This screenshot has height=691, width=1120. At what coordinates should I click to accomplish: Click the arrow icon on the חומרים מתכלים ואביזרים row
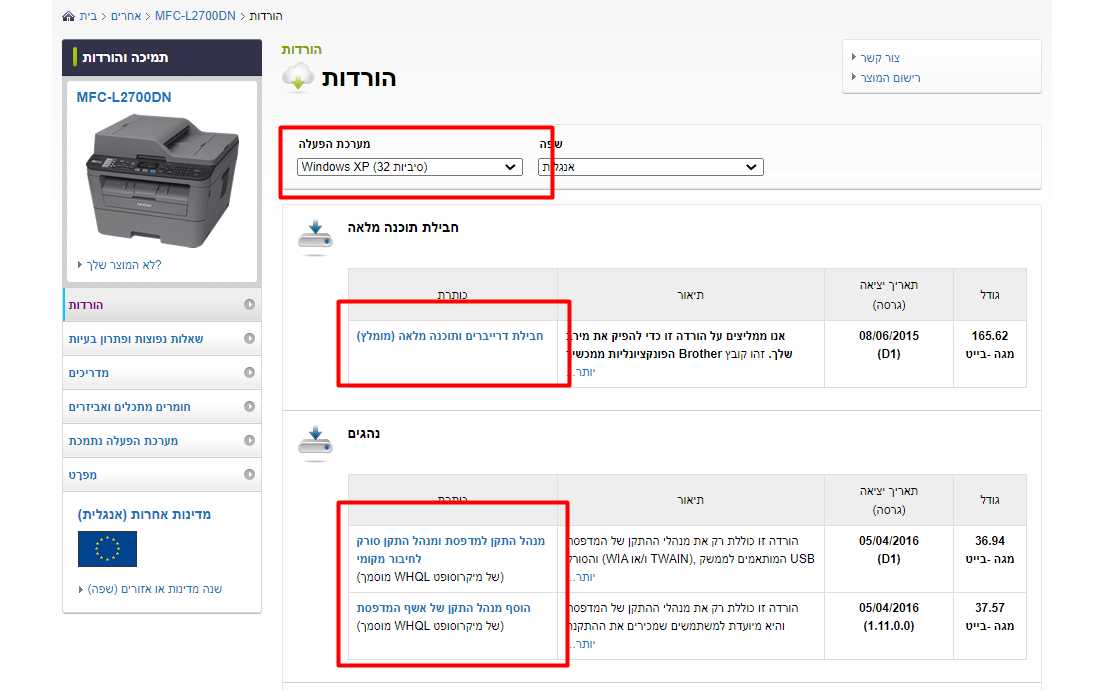(x=249, y=407)
